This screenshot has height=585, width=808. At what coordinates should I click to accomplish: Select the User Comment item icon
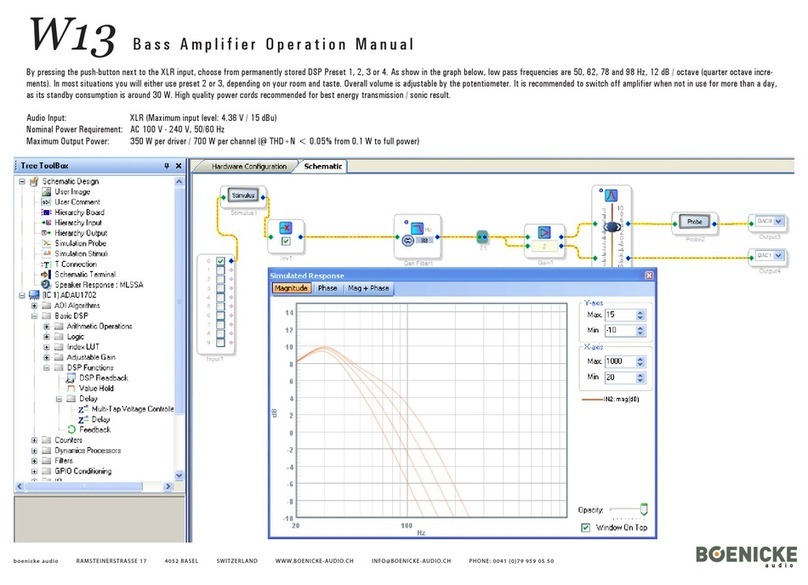coord(46,202)
